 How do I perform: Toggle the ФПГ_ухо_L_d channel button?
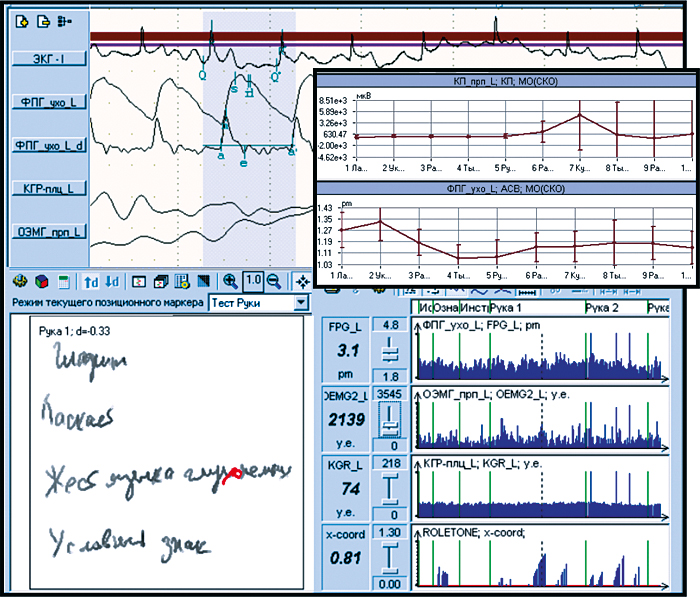pos(47,146)
